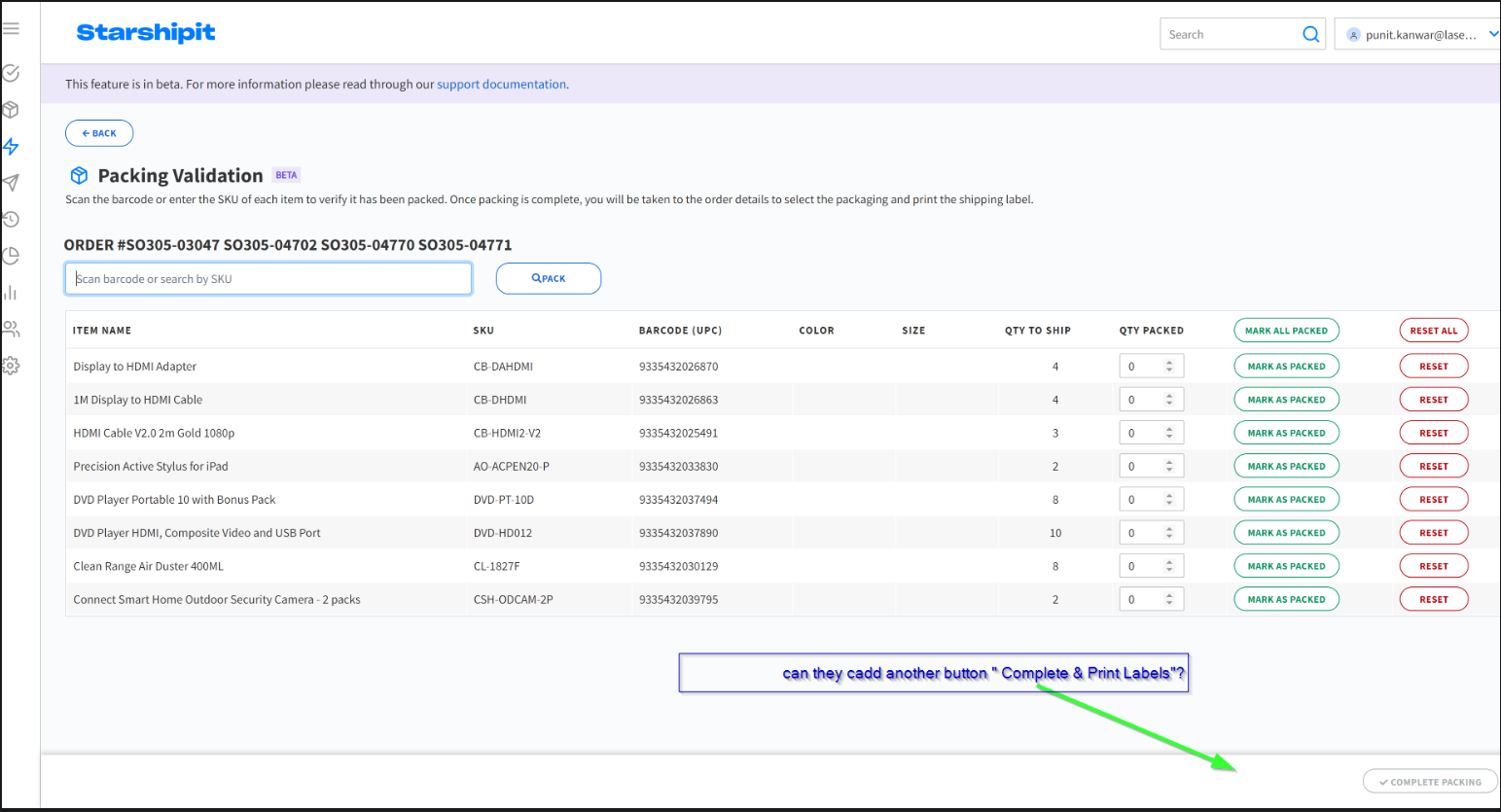Click qty packed stepper for CB-HDMI2-V2 row
The height and width of the screenshot is (812, 1501).
click(1169, 433)
